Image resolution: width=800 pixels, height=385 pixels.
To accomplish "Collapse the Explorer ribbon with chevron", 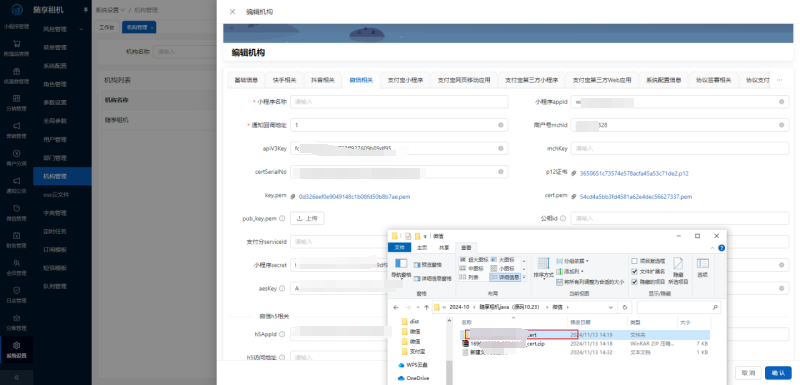I will (x=713, y=247).
